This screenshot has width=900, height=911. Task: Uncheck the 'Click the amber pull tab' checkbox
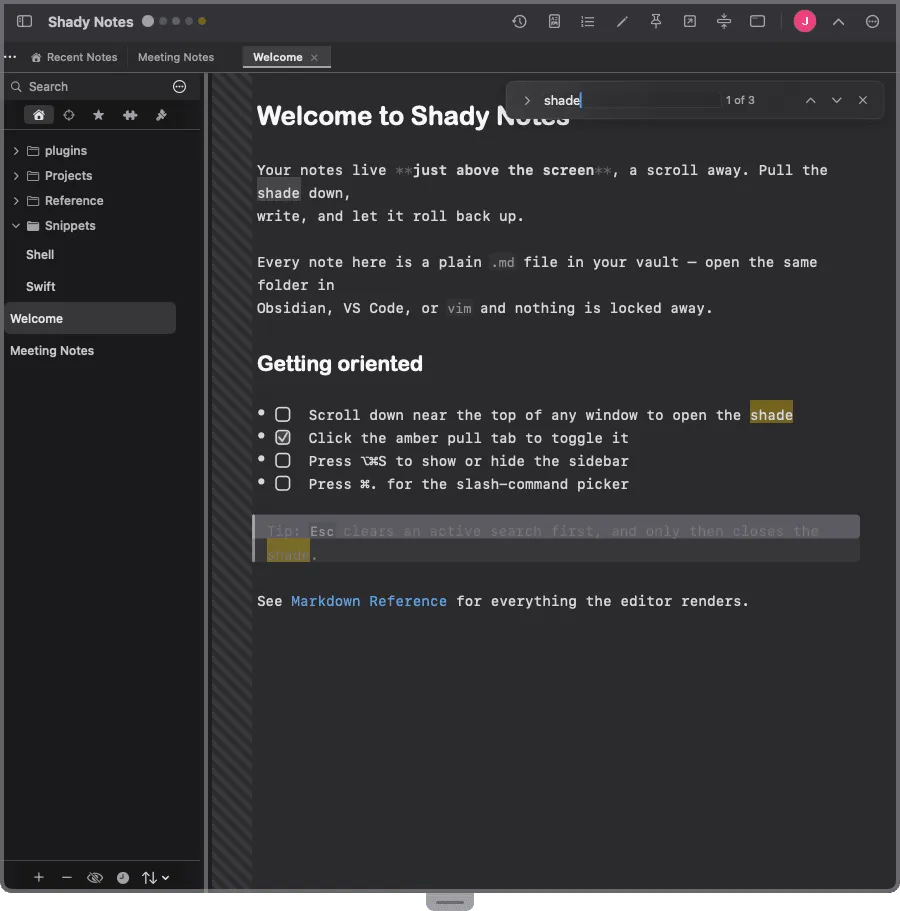point(283,437)
